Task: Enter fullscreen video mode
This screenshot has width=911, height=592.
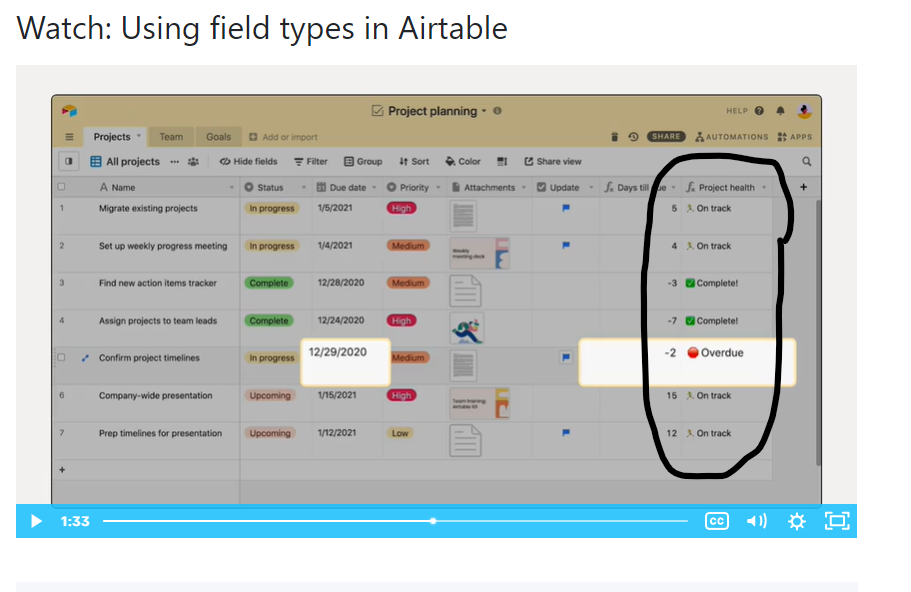Action: click(x=837, y=521)
